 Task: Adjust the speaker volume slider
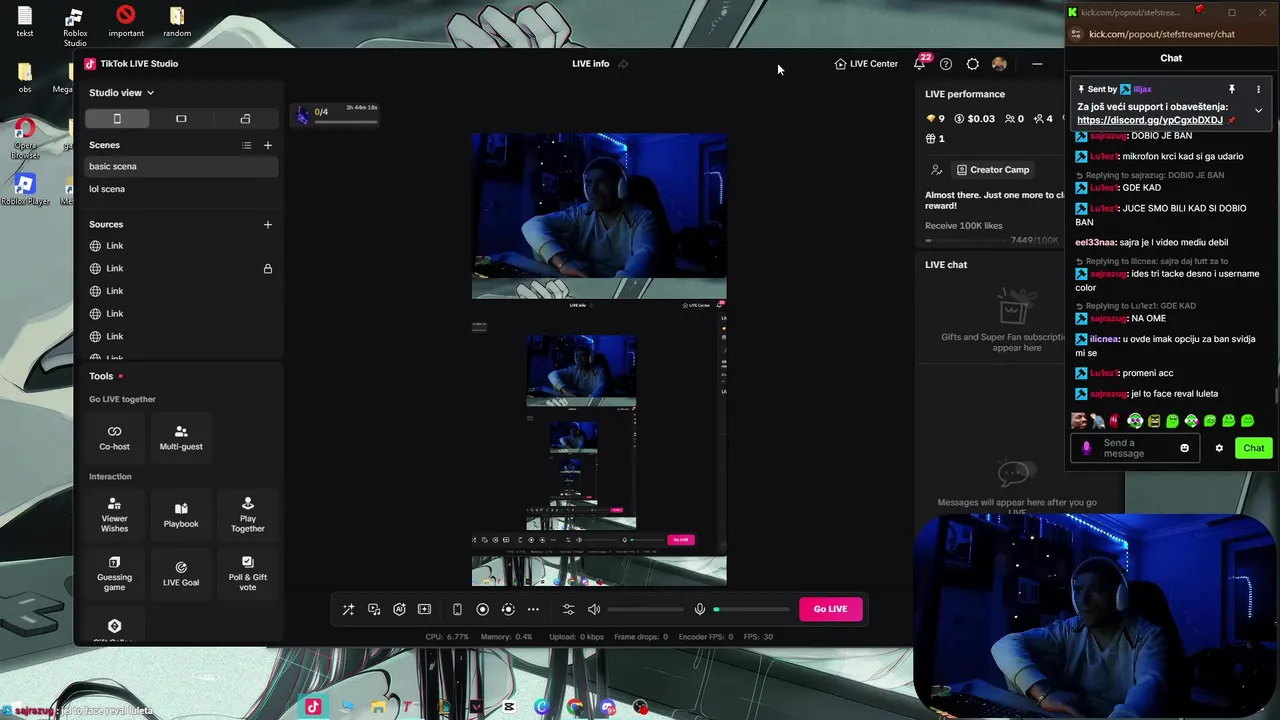pos(645,609)
